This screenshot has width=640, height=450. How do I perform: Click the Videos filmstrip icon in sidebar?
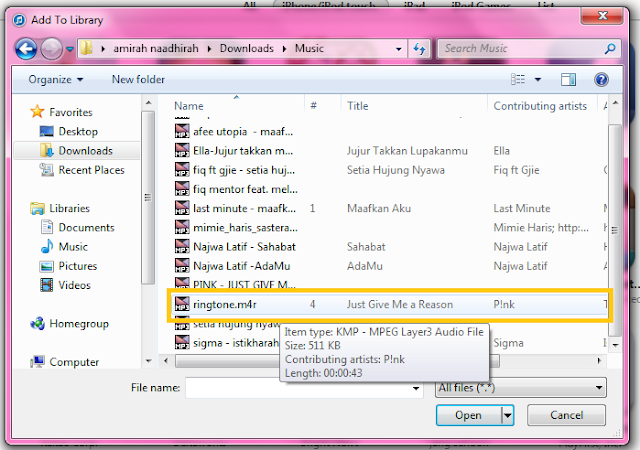pos(47,285)
